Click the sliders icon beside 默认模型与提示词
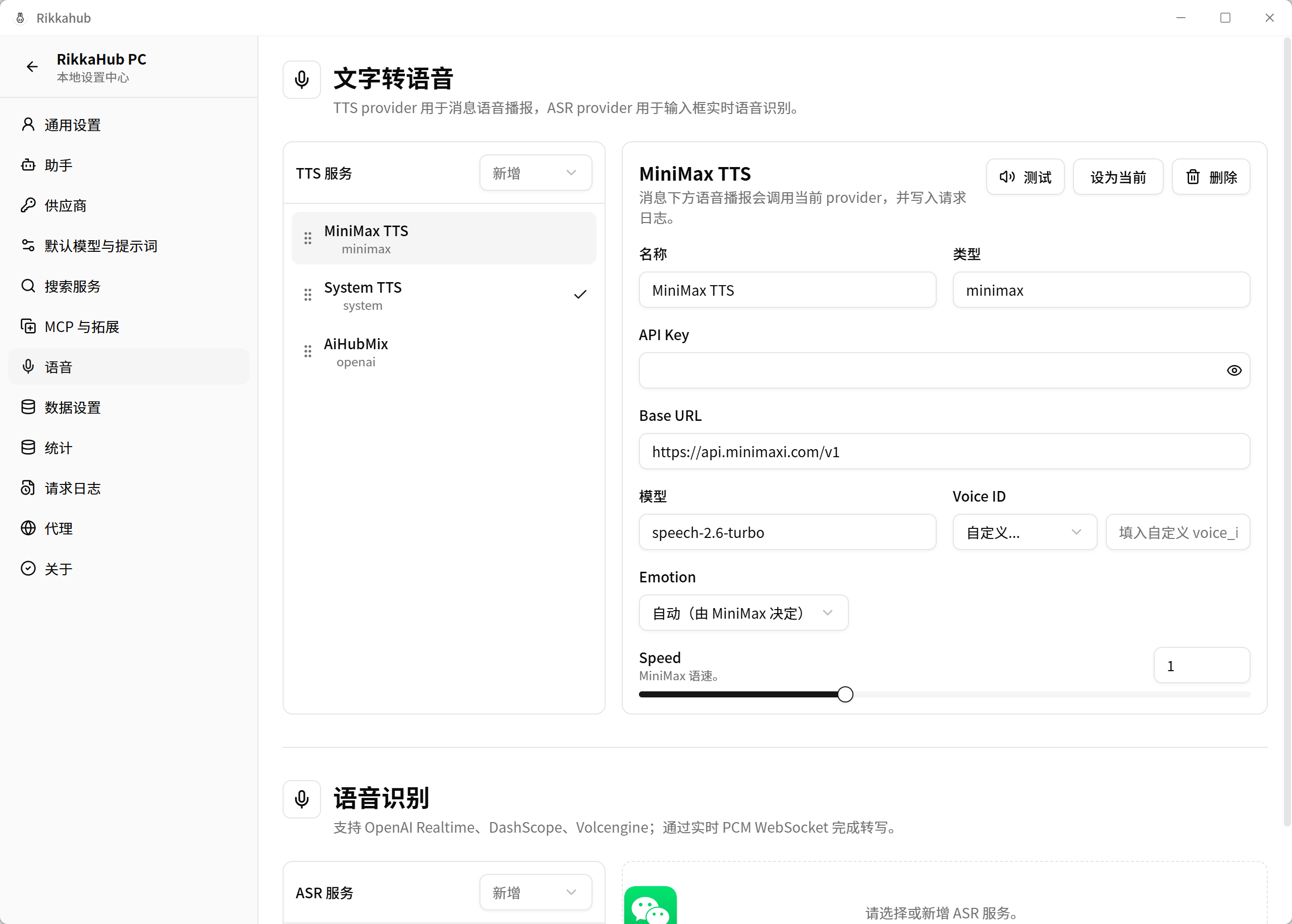1292x924 pixels. [x=28, y=246]
